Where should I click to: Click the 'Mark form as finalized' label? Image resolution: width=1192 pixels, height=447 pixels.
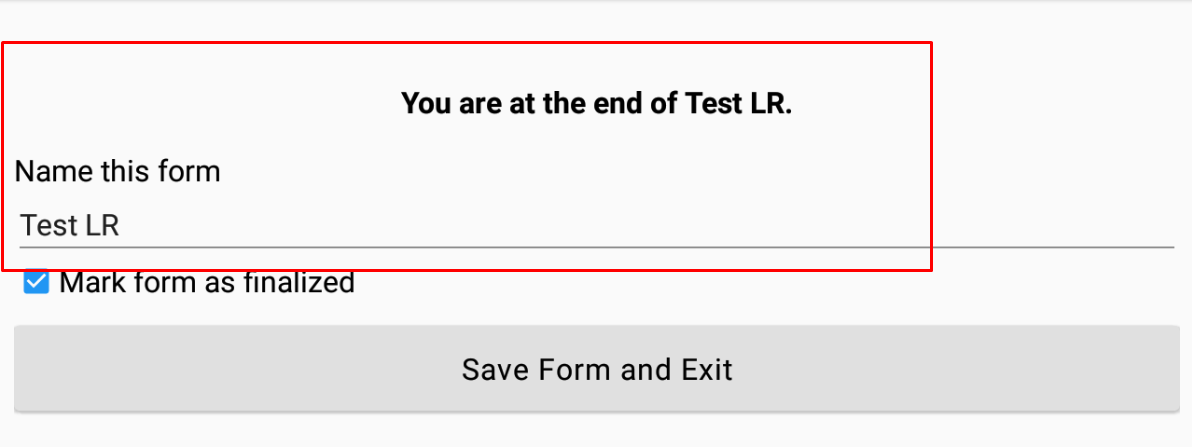(x=207, y=283)
